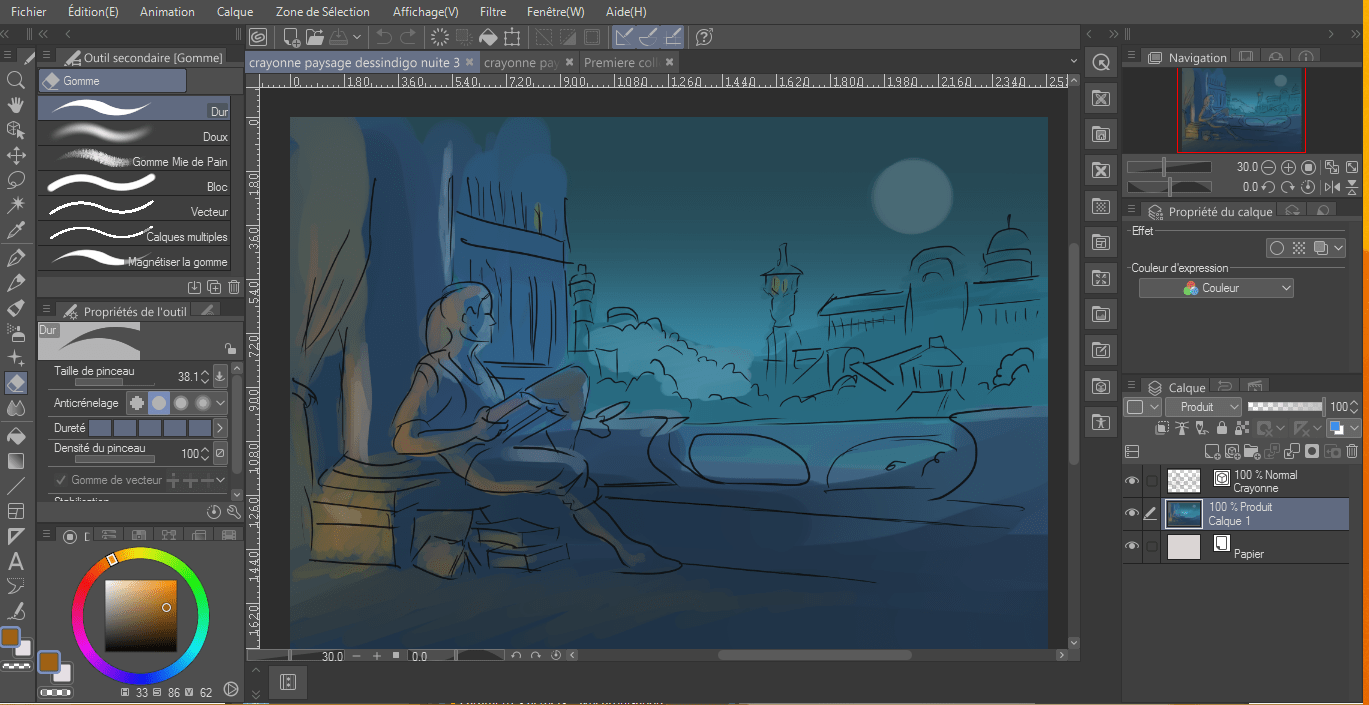
Task: Hide the Crayonne layer
Action: click(x=1132, y=481)
